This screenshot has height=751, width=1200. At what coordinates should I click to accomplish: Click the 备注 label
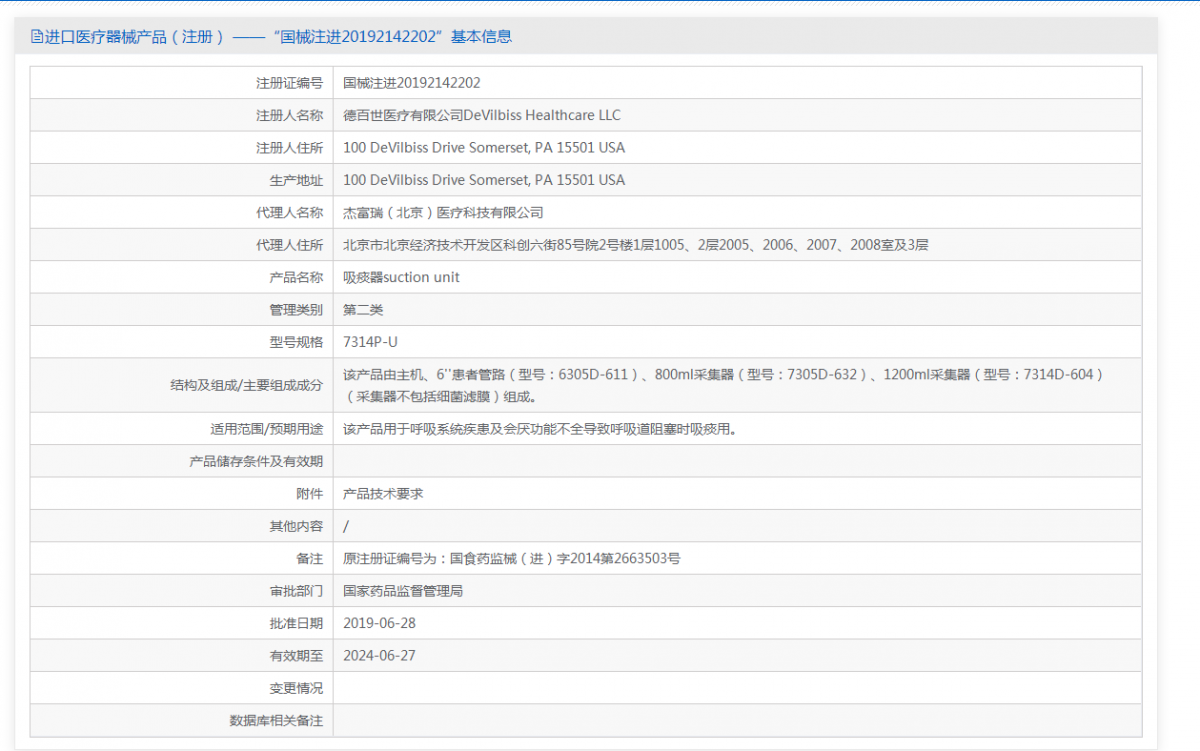click(311, 558)
